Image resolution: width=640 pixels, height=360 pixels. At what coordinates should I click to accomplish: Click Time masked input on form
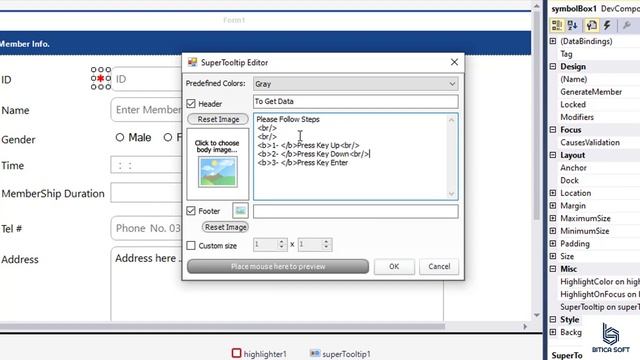tap(146, 166)
